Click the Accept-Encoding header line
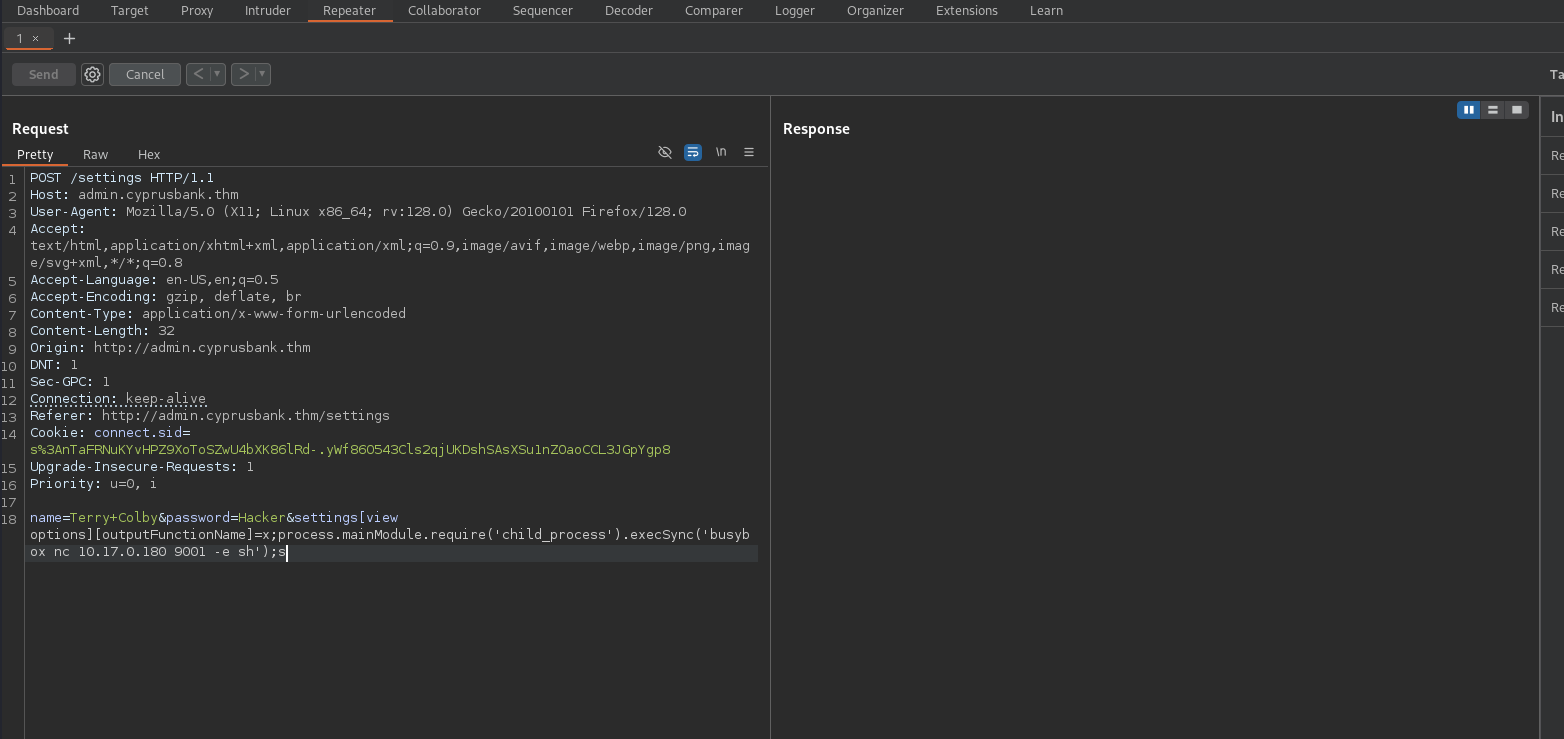 point(166,297)
